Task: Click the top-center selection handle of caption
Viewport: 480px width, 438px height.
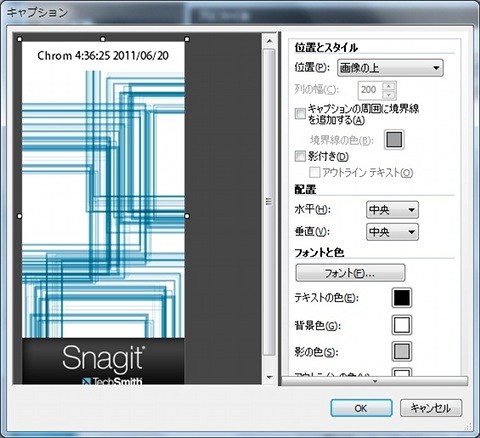Action: pyautogui.click(x=103, y=39)
